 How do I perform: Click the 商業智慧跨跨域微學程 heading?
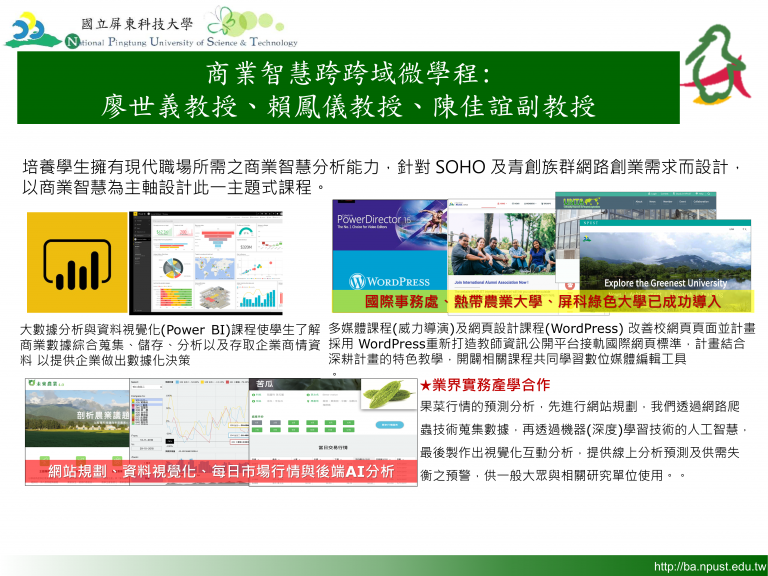pyautogui.click(x=348, y=73)
